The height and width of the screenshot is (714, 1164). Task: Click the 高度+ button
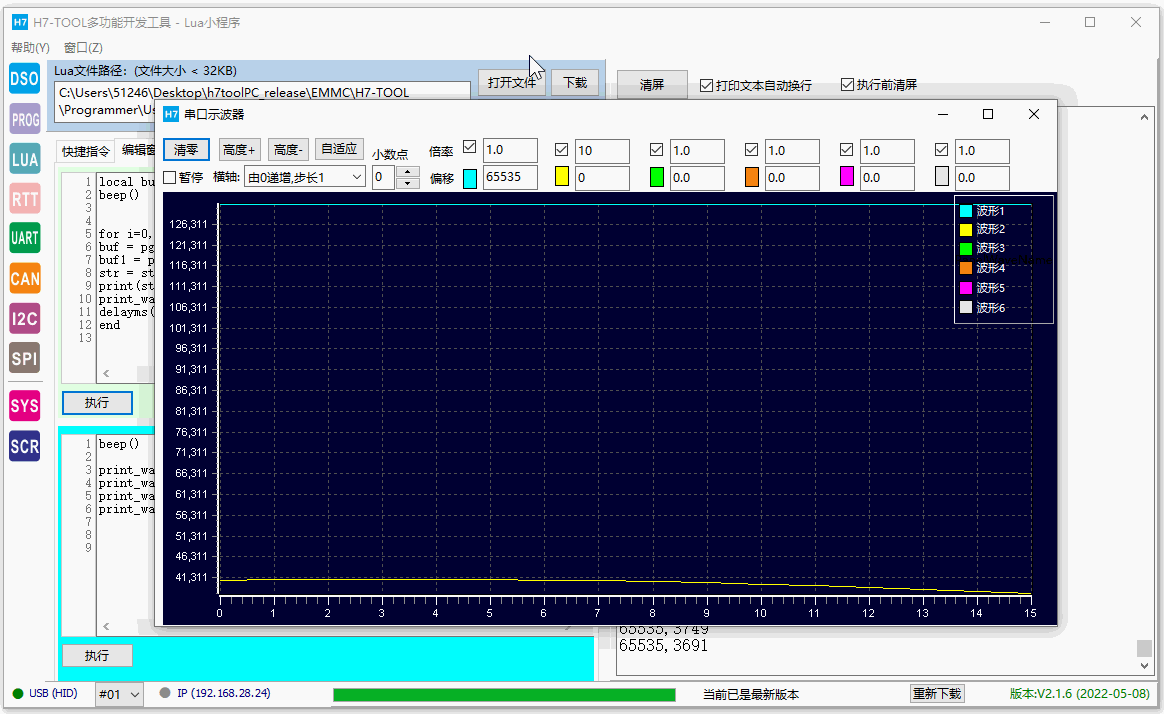239,150
